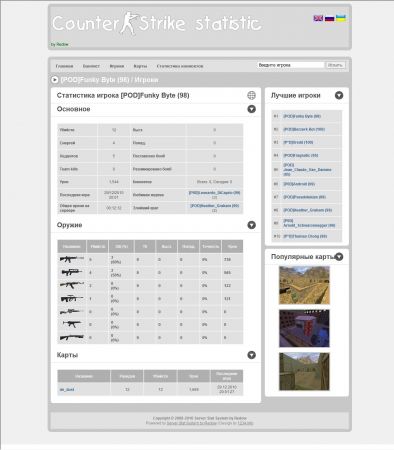
Task: Click the Точность column header in the weapons table
Action: (x=211, y=246)
